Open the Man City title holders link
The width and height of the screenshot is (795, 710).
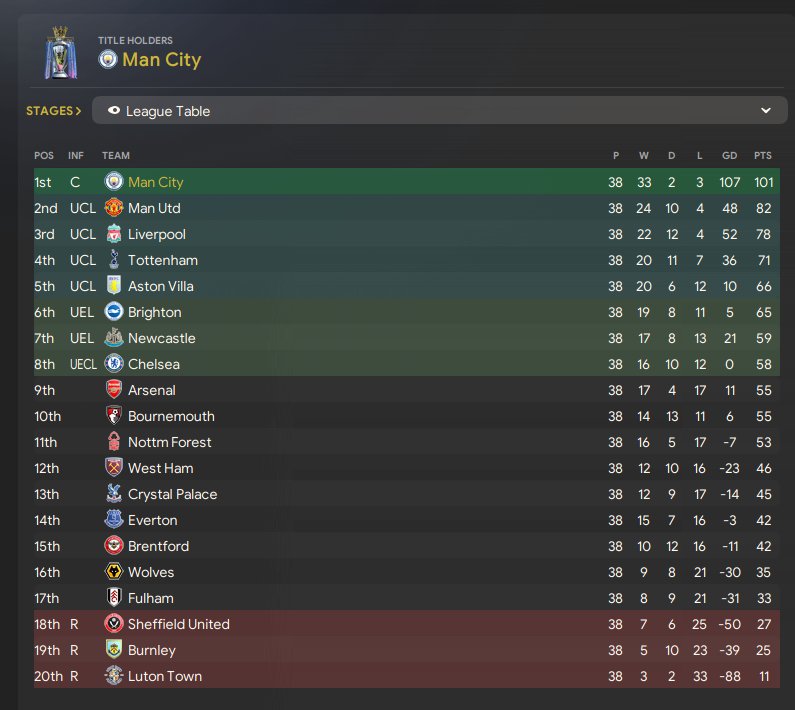(162, 60)
